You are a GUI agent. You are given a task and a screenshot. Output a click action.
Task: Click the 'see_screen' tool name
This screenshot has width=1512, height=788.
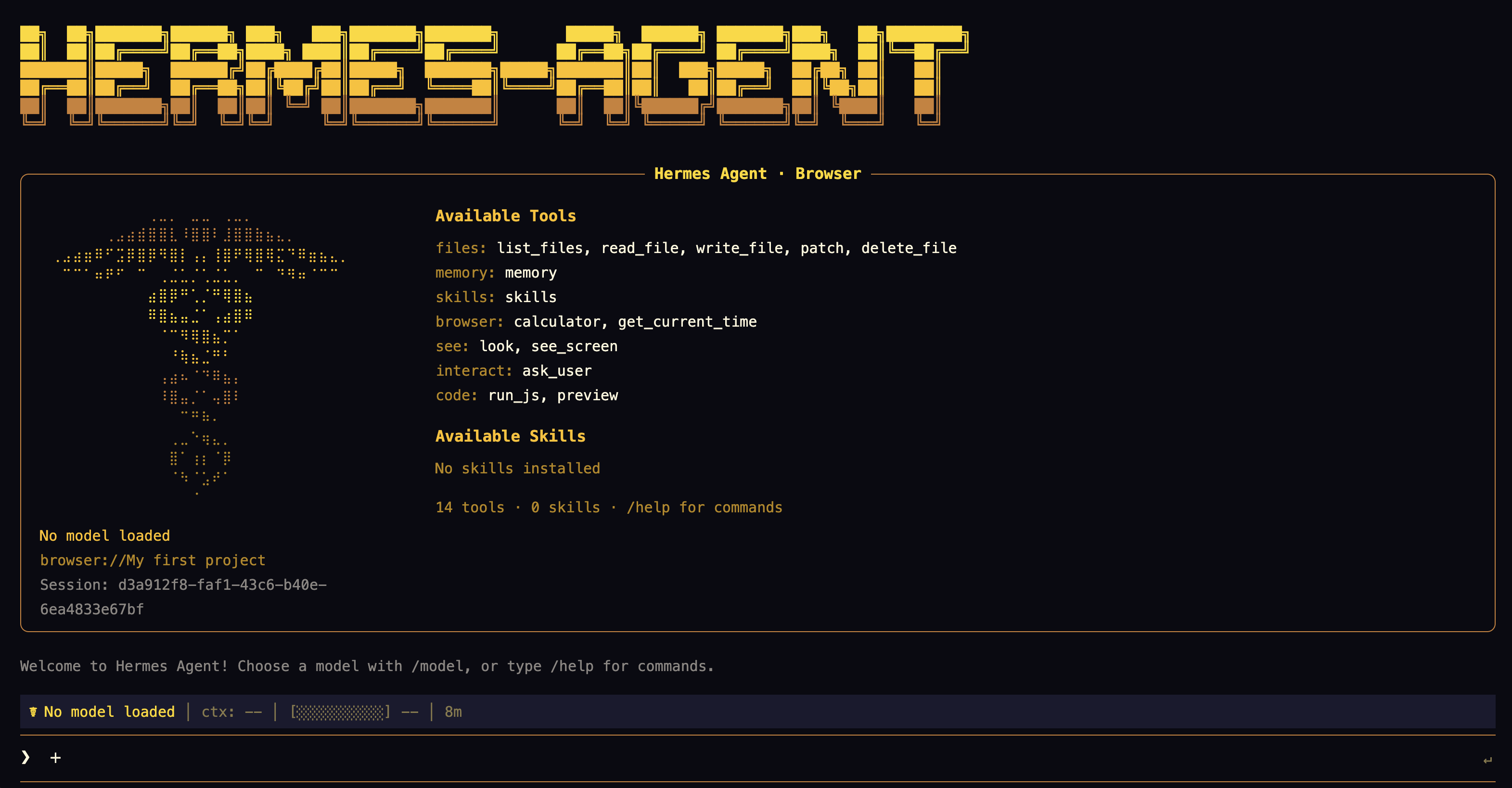click(x=574, y=346)
